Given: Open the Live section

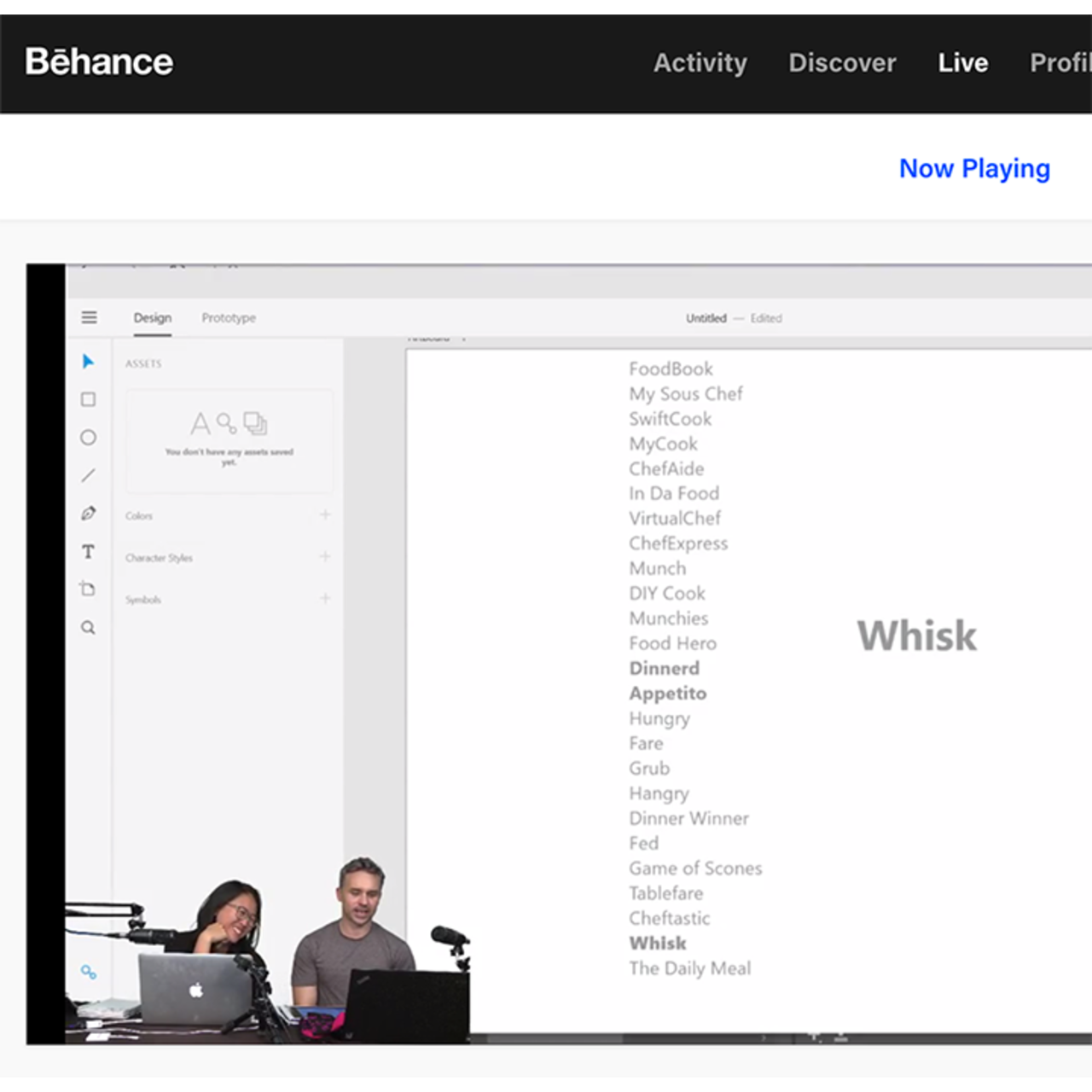Looking at the screenshot, I should click(962, 62).
